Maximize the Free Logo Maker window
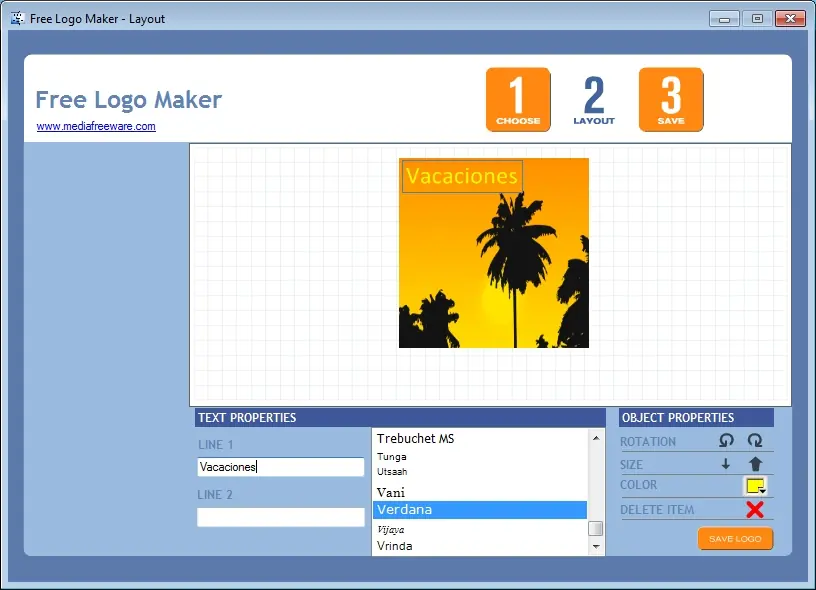Image resolution: width=816 pixels, height=590 pixels. 757,19
